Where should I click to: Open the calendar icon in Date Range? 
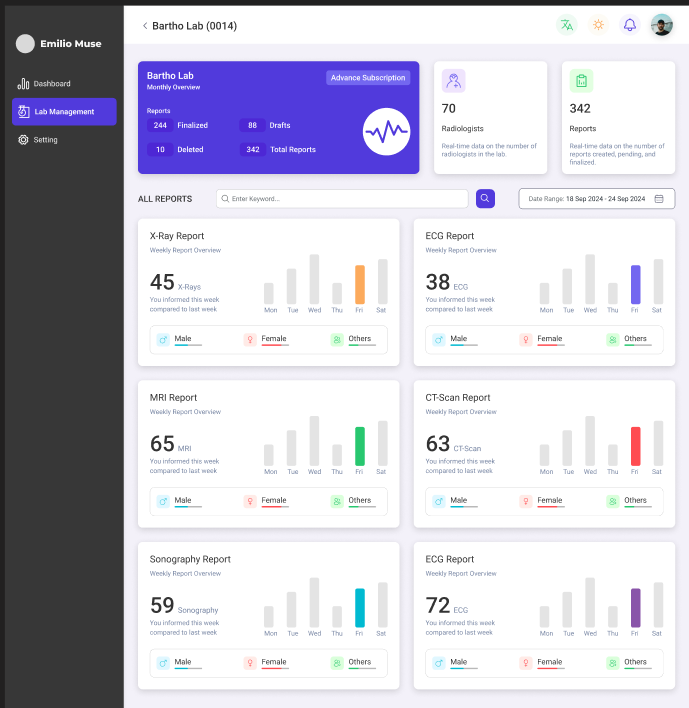click(x=659, y=199)
